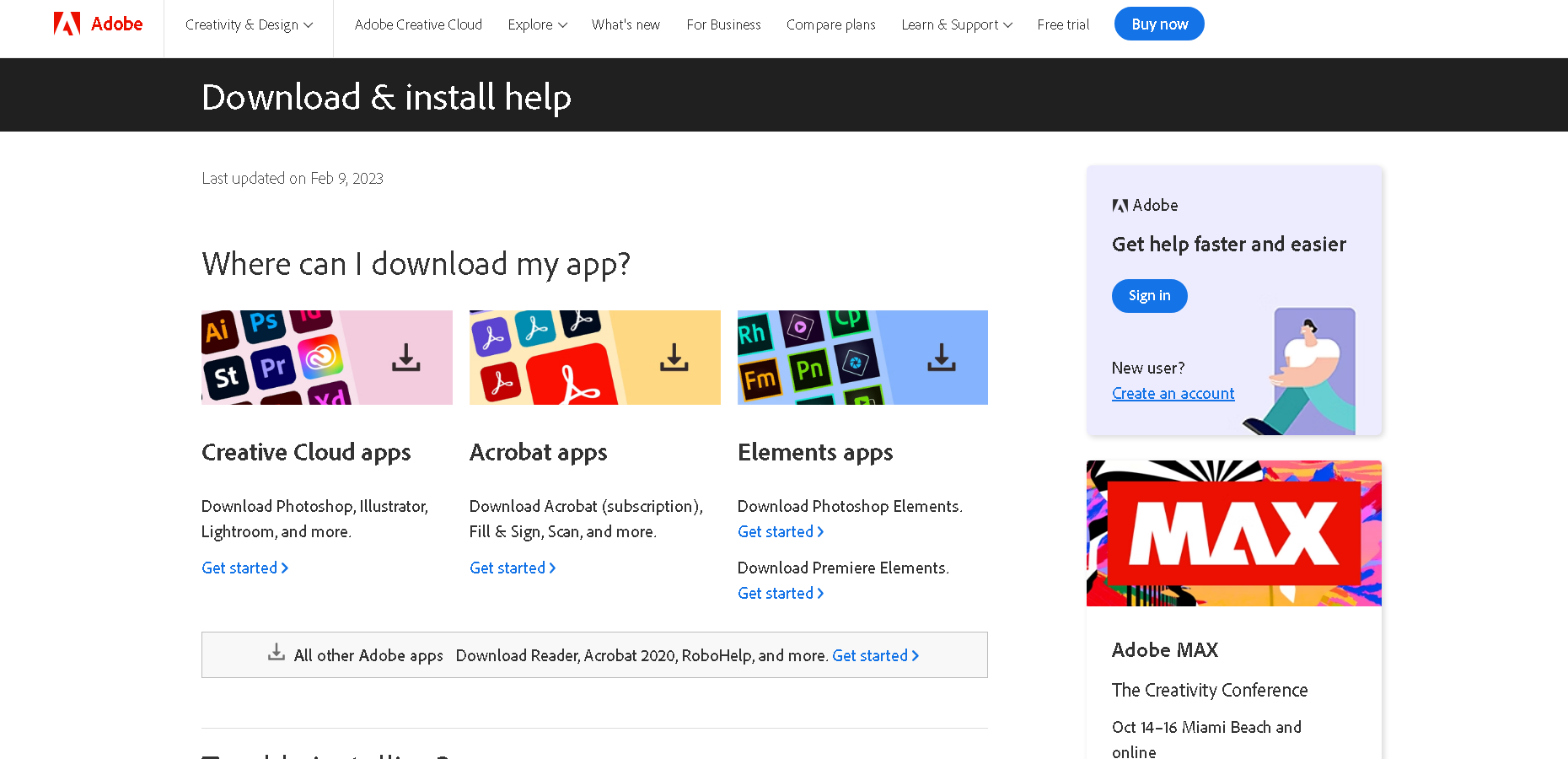Click the Adobe logo icon in header

tap(67, 24)
